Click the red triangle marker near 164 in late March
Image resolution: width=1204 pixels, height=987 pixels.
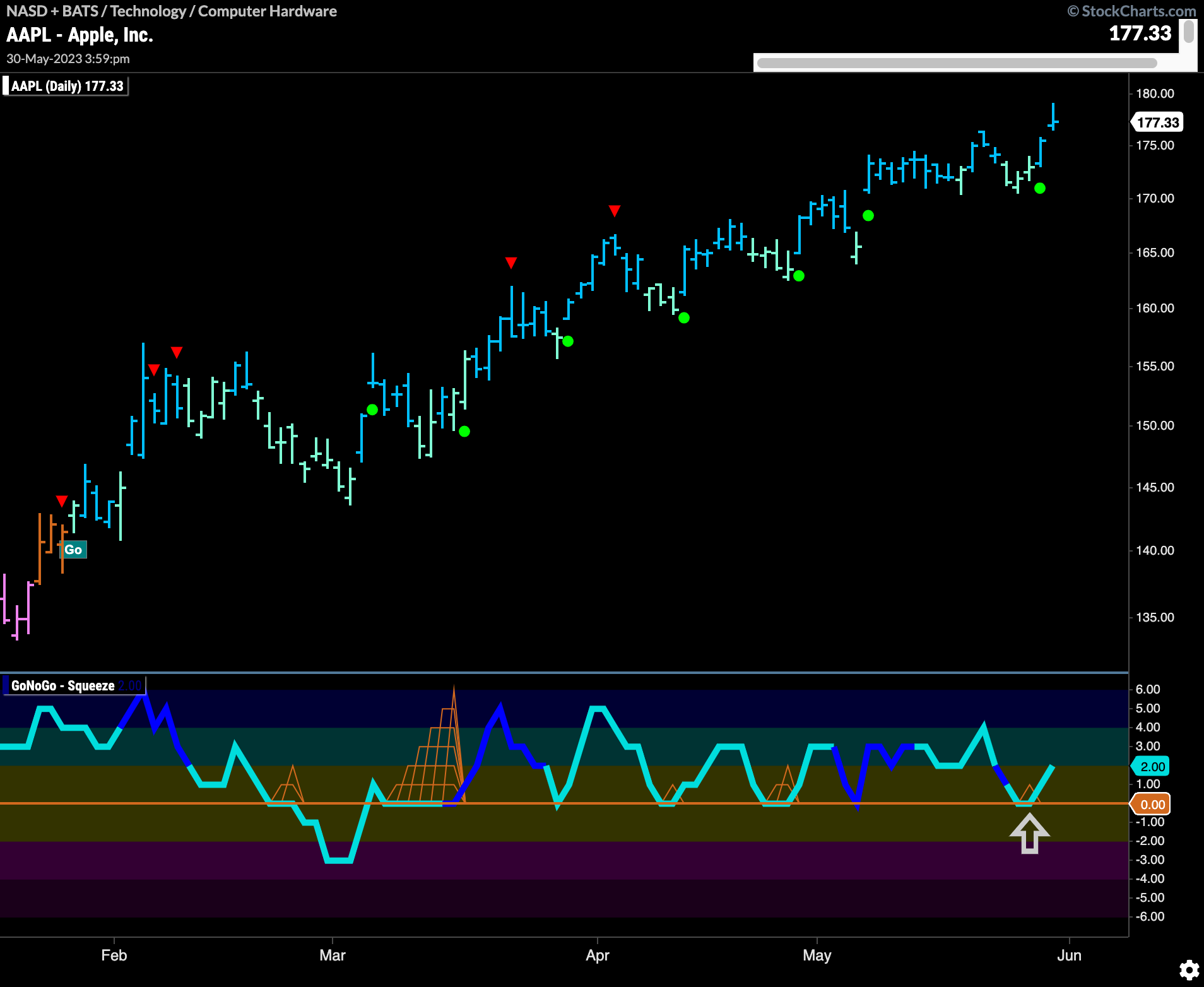pyautogui.click(x=511, y=263)
